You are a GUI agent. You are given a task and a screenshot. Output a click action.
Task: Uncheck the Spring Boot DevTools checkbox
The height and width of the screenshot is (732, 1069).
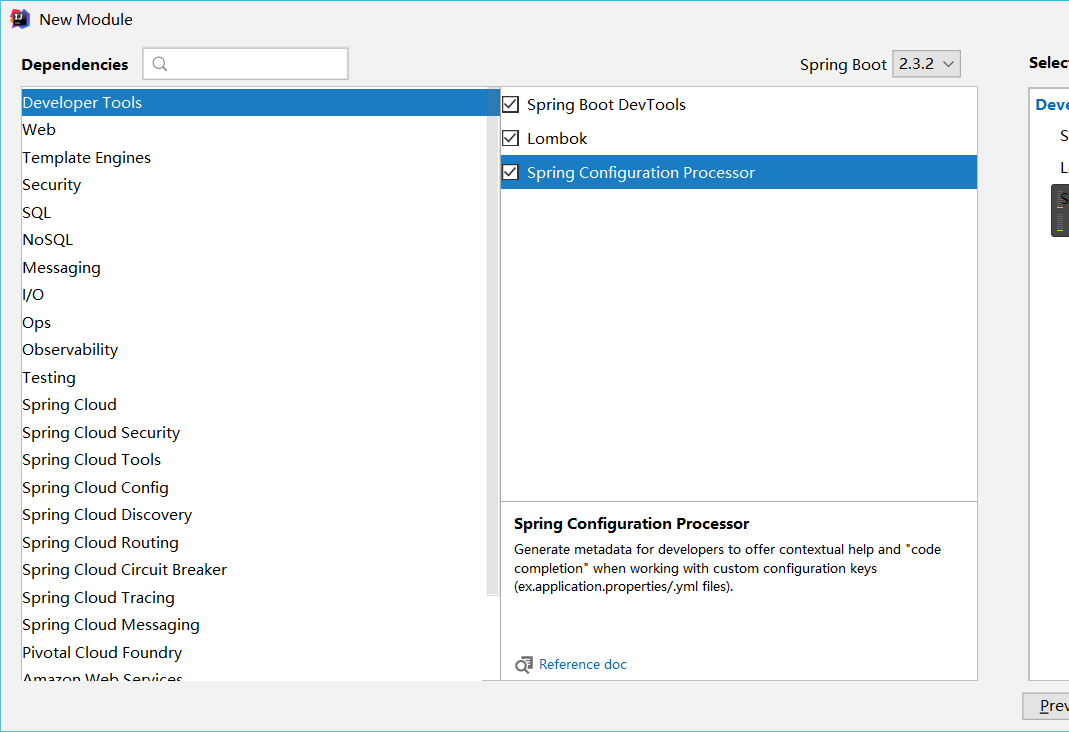(x=510, y=104)
